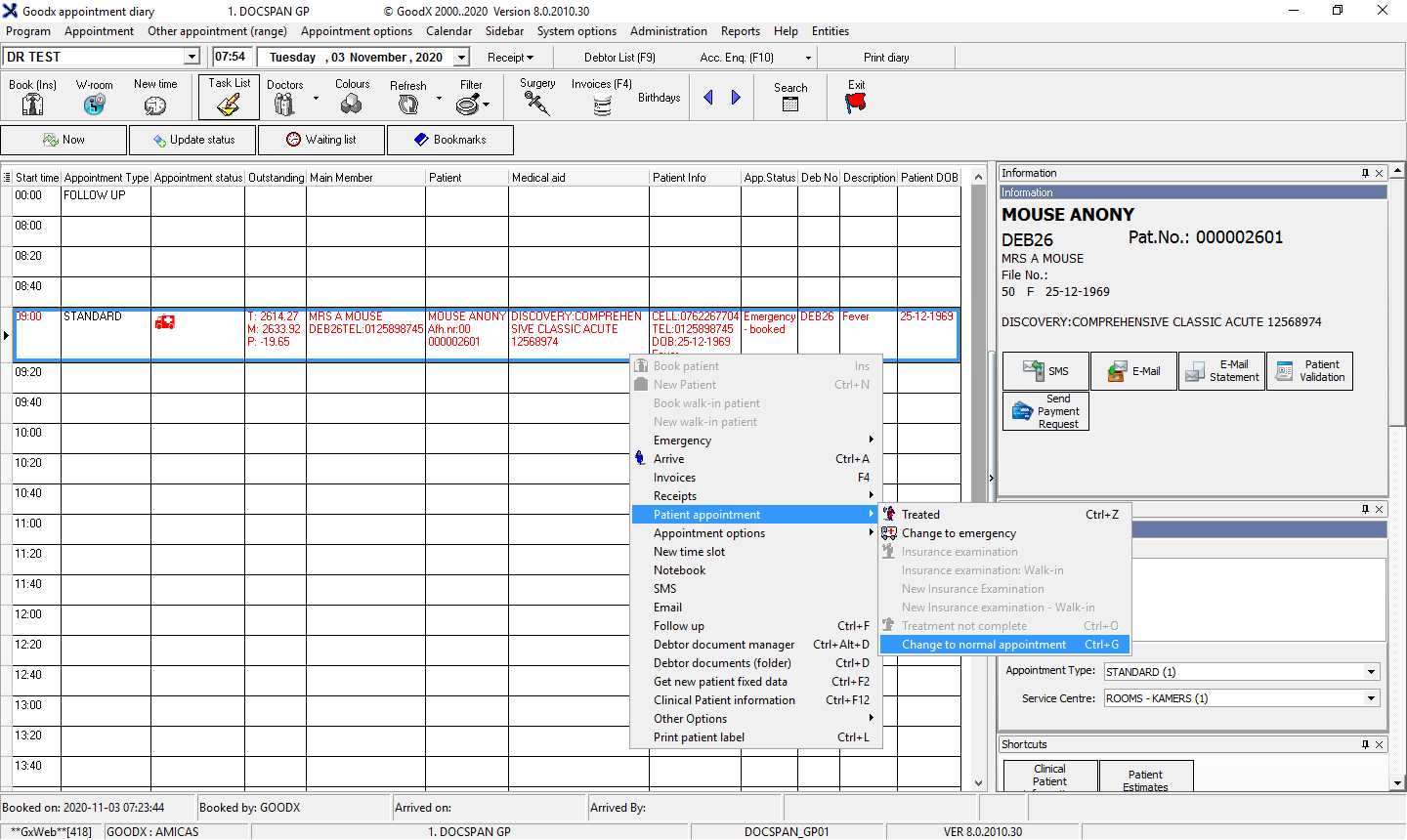
Task: Open the Search calendar icon
Action: tap(790, 104)
